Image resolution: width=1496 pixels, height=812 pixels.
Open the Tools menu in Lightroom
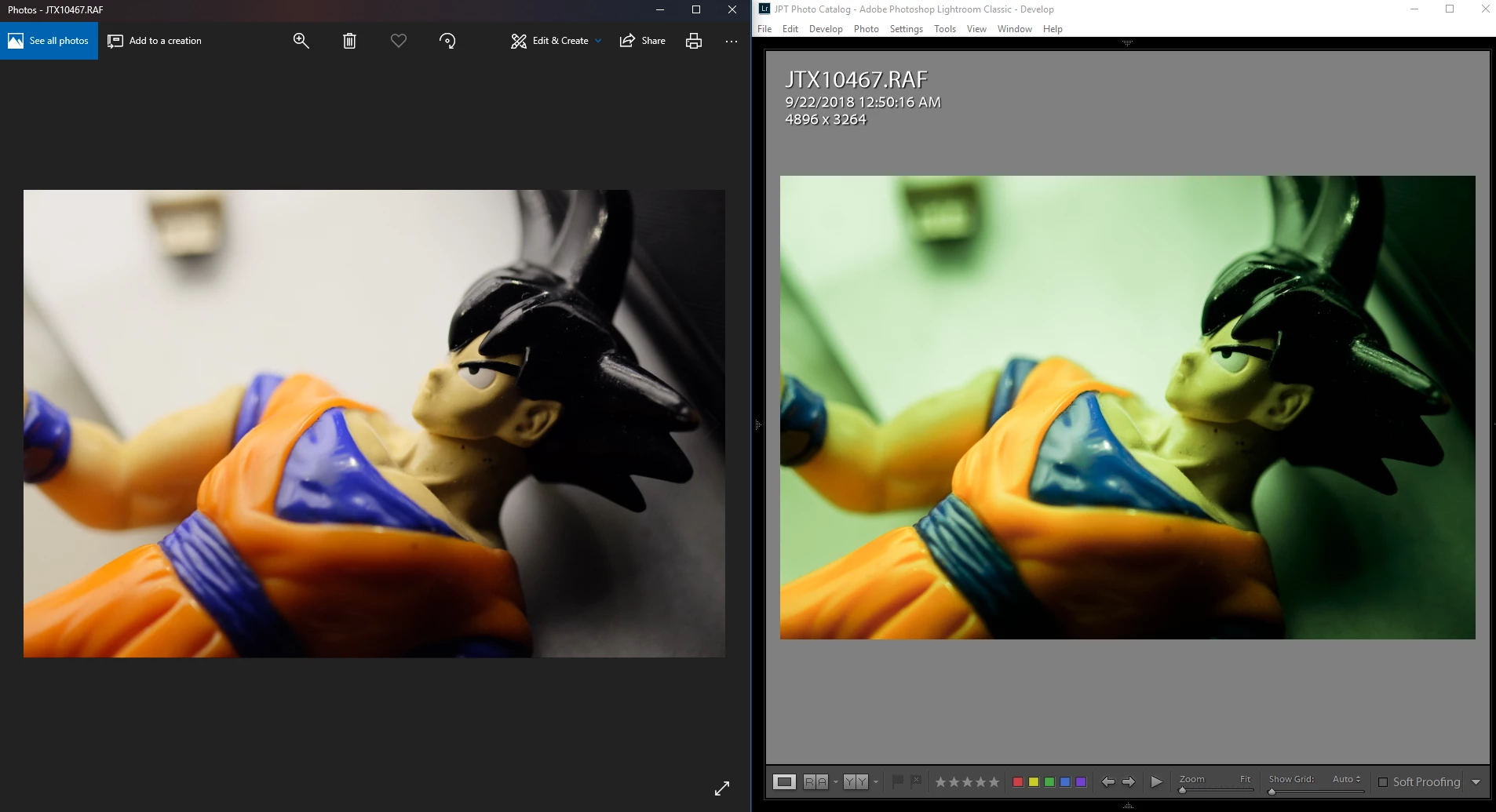pyautogui.click(x=945, y=29)
